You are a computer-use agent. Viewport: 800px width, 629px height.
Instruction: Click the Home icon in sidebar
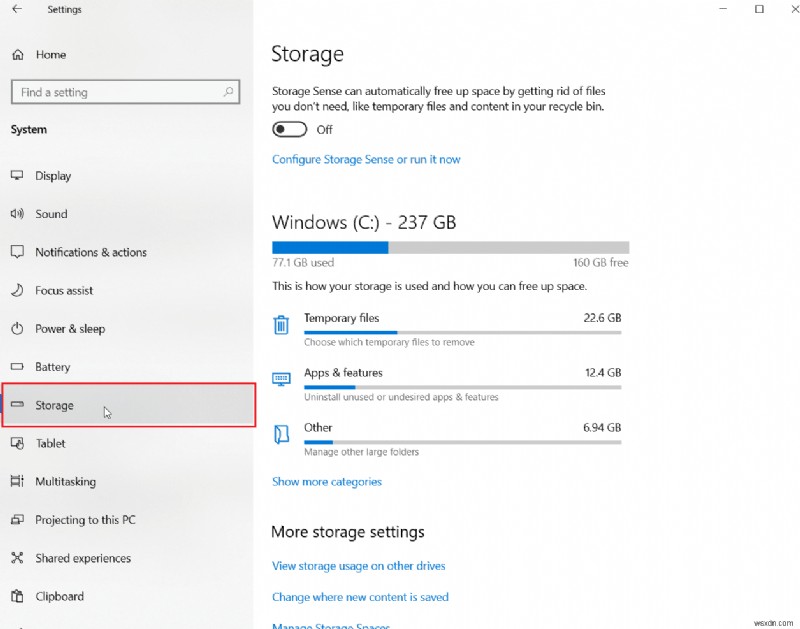coord(17,55)
